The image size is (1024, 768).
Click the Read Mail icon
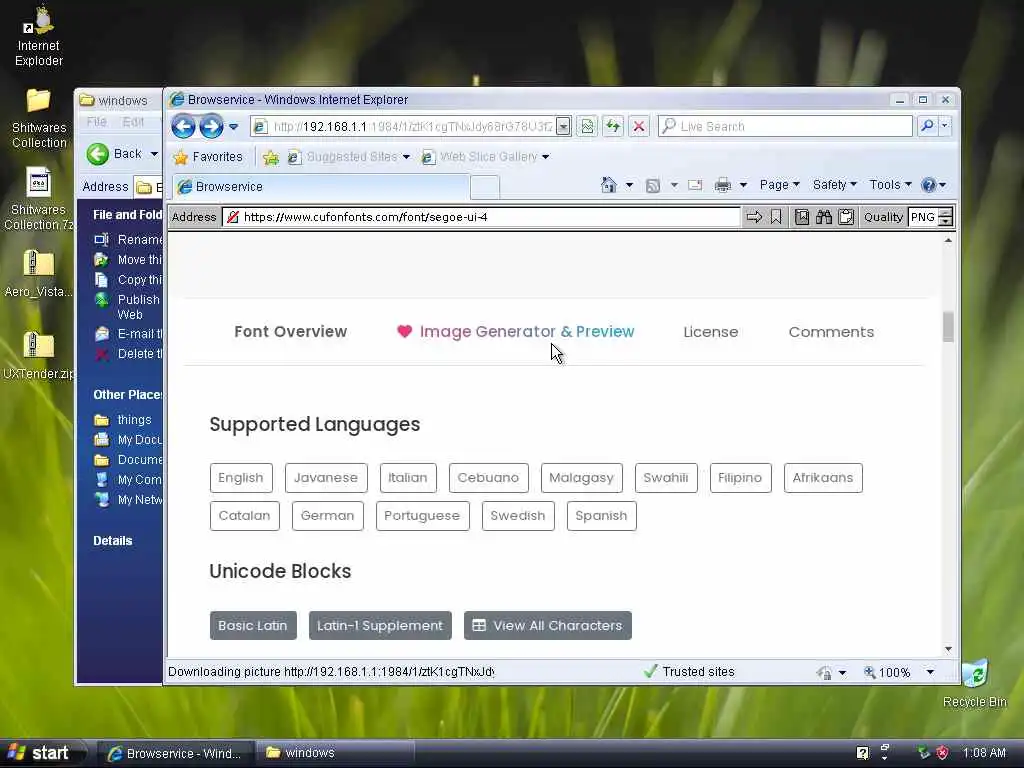696,185
